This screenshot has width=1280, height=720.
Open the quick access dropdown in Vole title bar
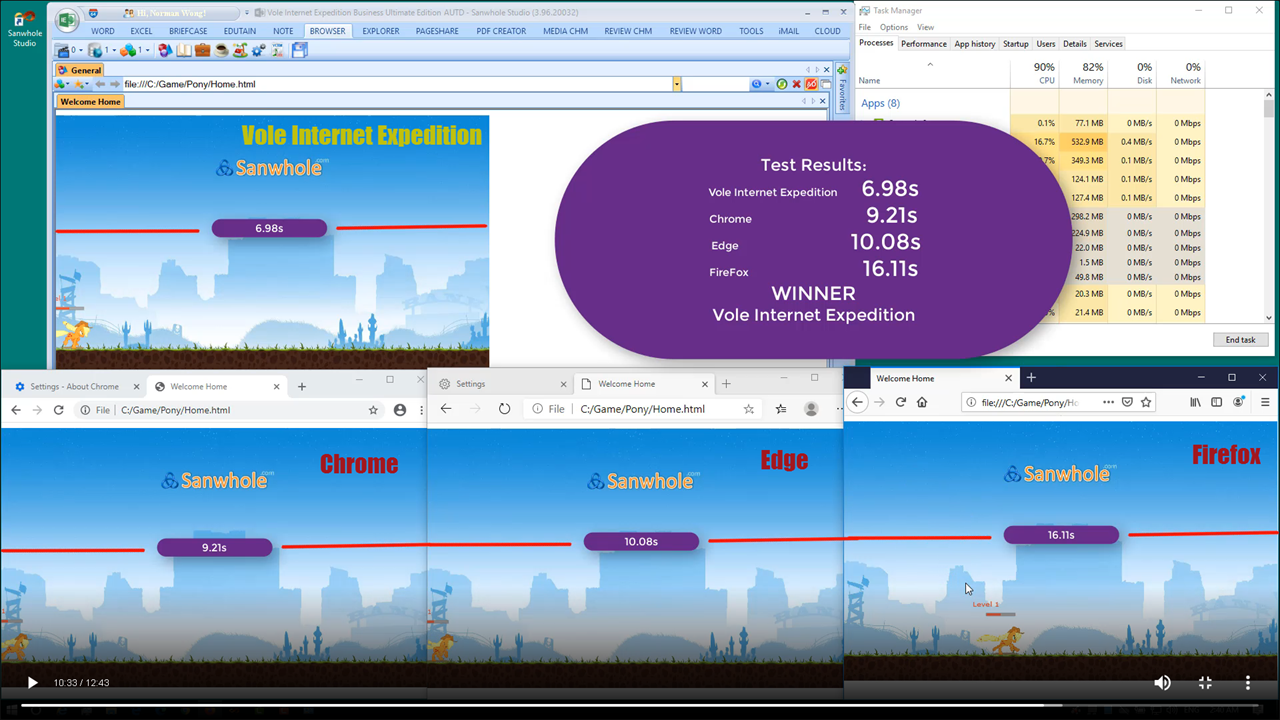pos(246,13)
